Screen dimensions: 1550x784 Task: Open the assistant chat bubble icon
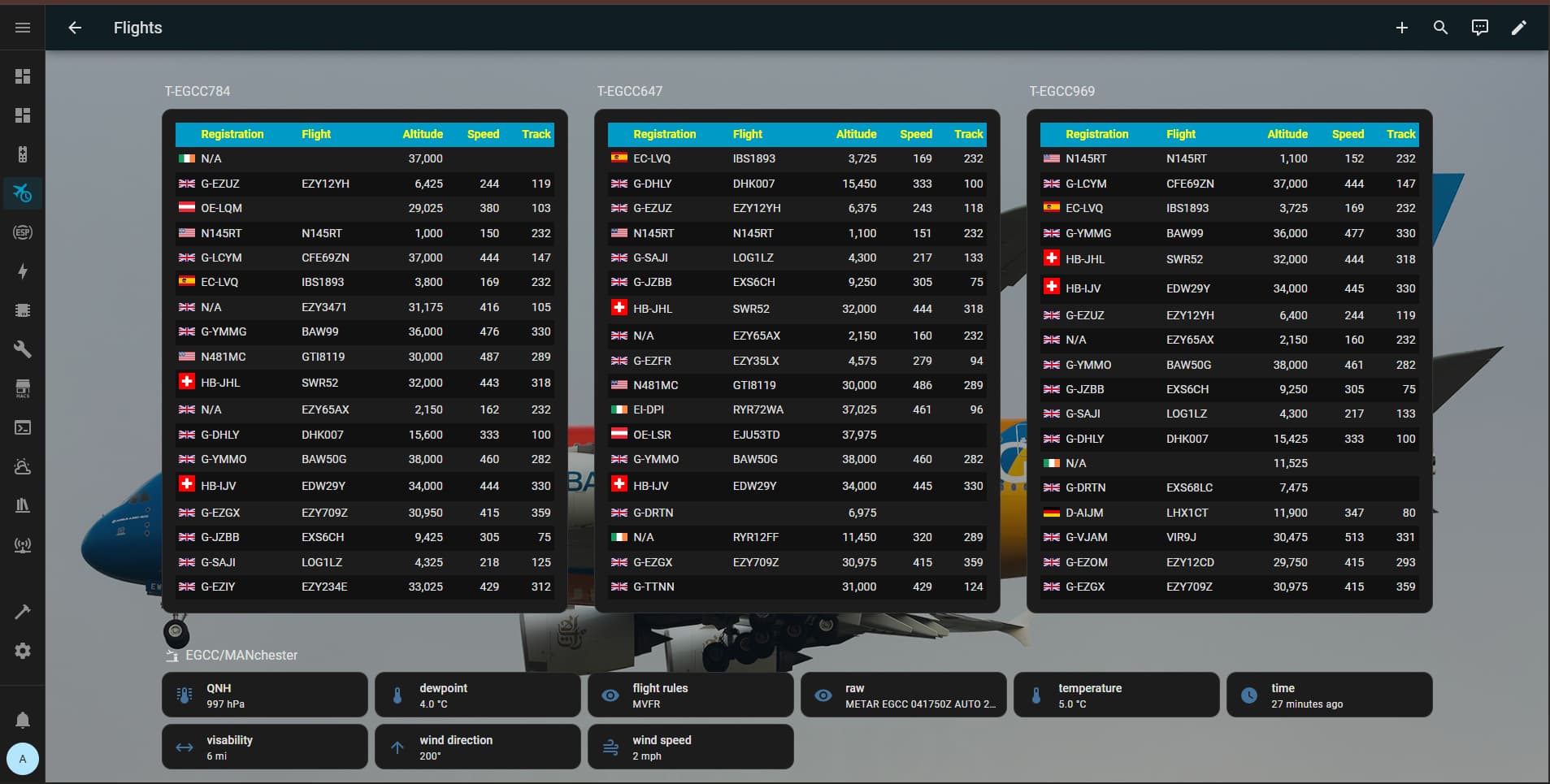pos(1479,28)
